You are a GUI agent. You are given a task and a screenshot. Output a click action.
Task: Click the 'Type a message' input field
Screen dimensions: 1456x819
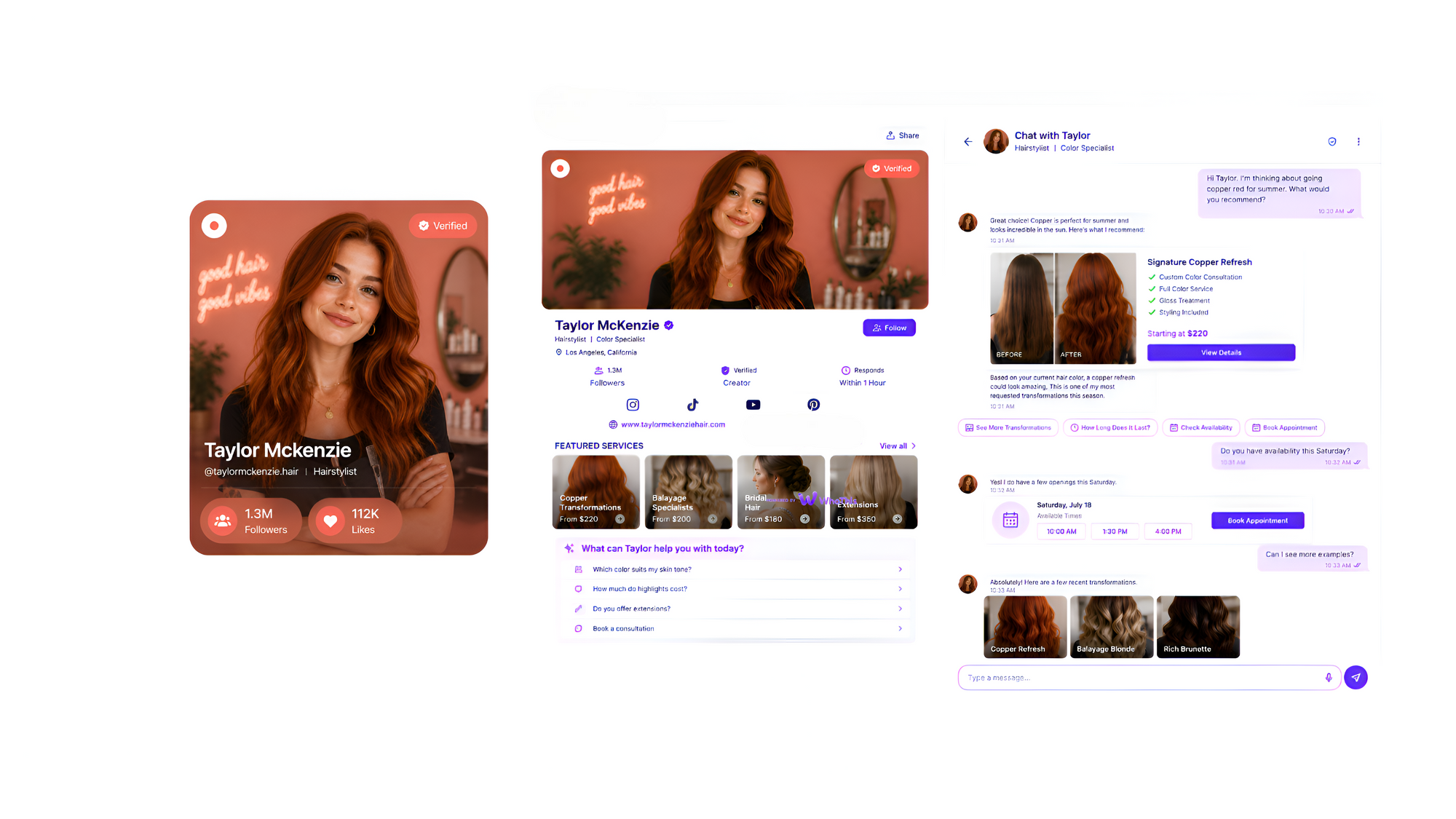coord(1143,678)
